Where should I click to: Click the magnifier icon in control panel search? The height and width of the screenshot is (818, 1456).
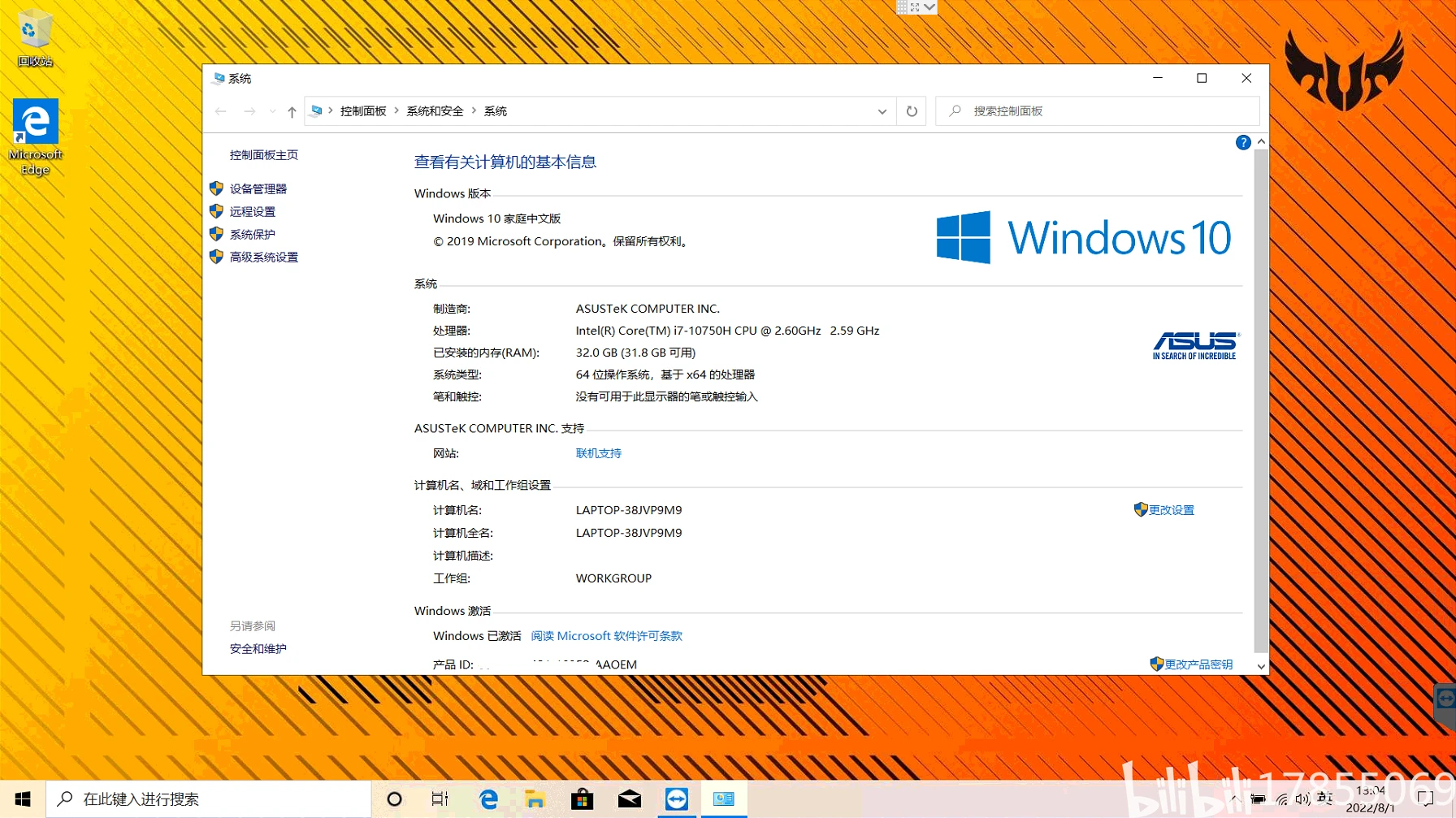coord(955,110)
